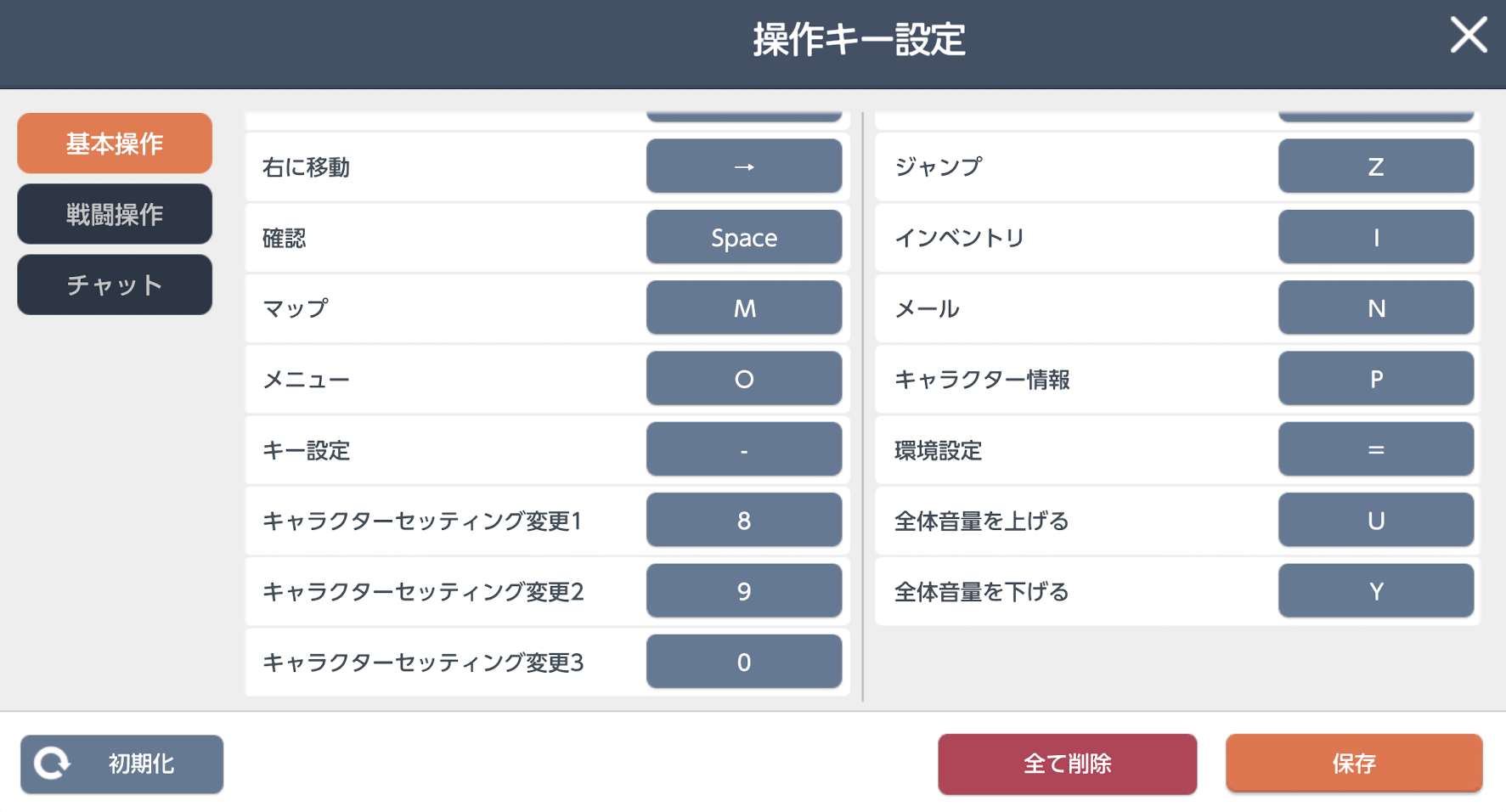Click the P key for キャラクター情報

coord(1376,379)
